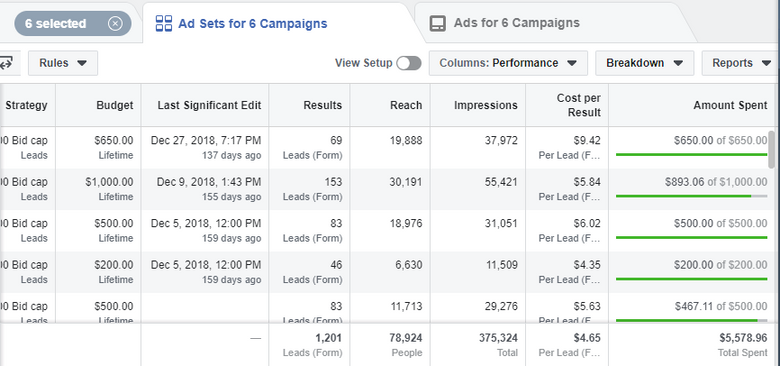
Task: Click the vertical scrollbar in the table
Action: tap(772, 149)
